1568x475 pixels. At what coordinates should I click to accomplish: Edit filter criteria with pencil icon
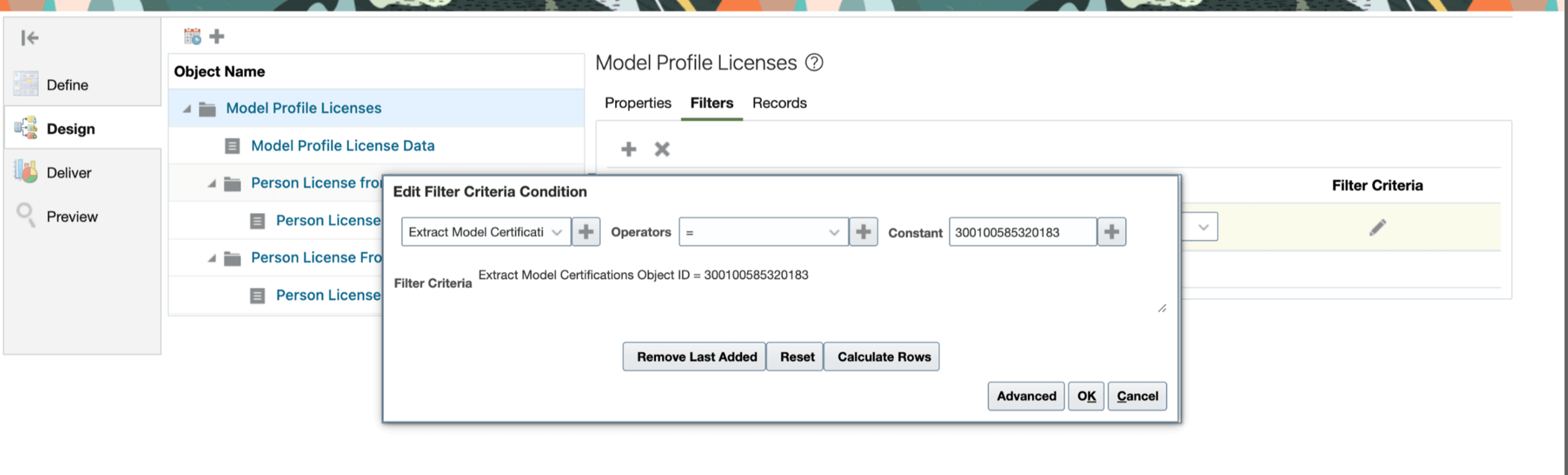pyautogui.click(x=1378, y=227)
